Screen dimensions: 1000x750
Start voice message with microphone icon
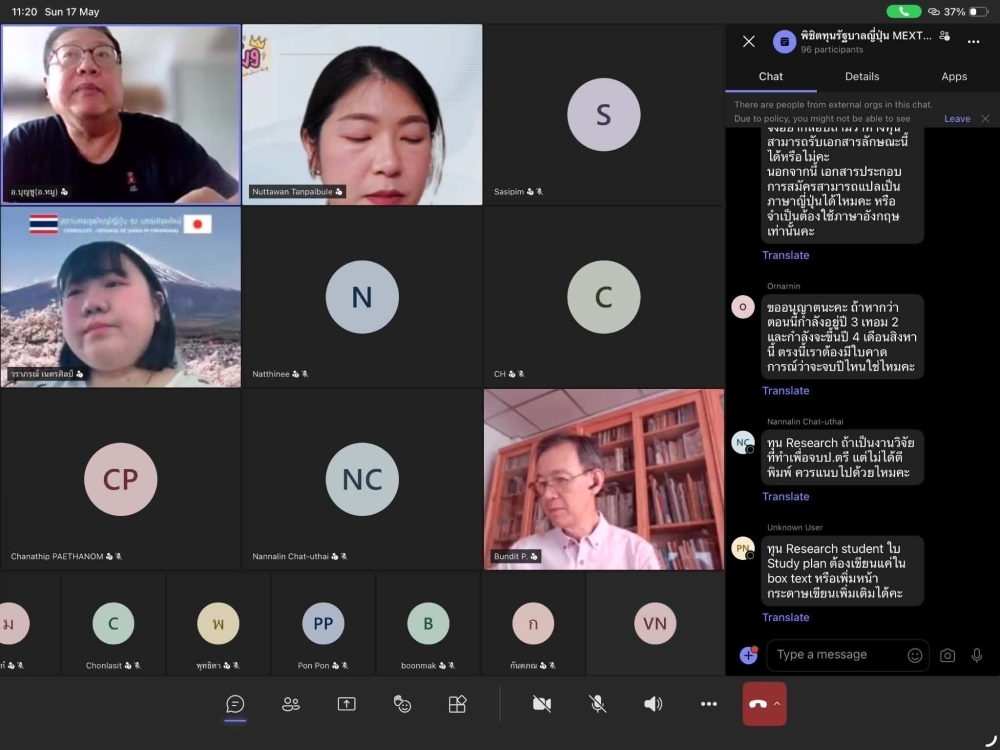(x=976, y=655)
